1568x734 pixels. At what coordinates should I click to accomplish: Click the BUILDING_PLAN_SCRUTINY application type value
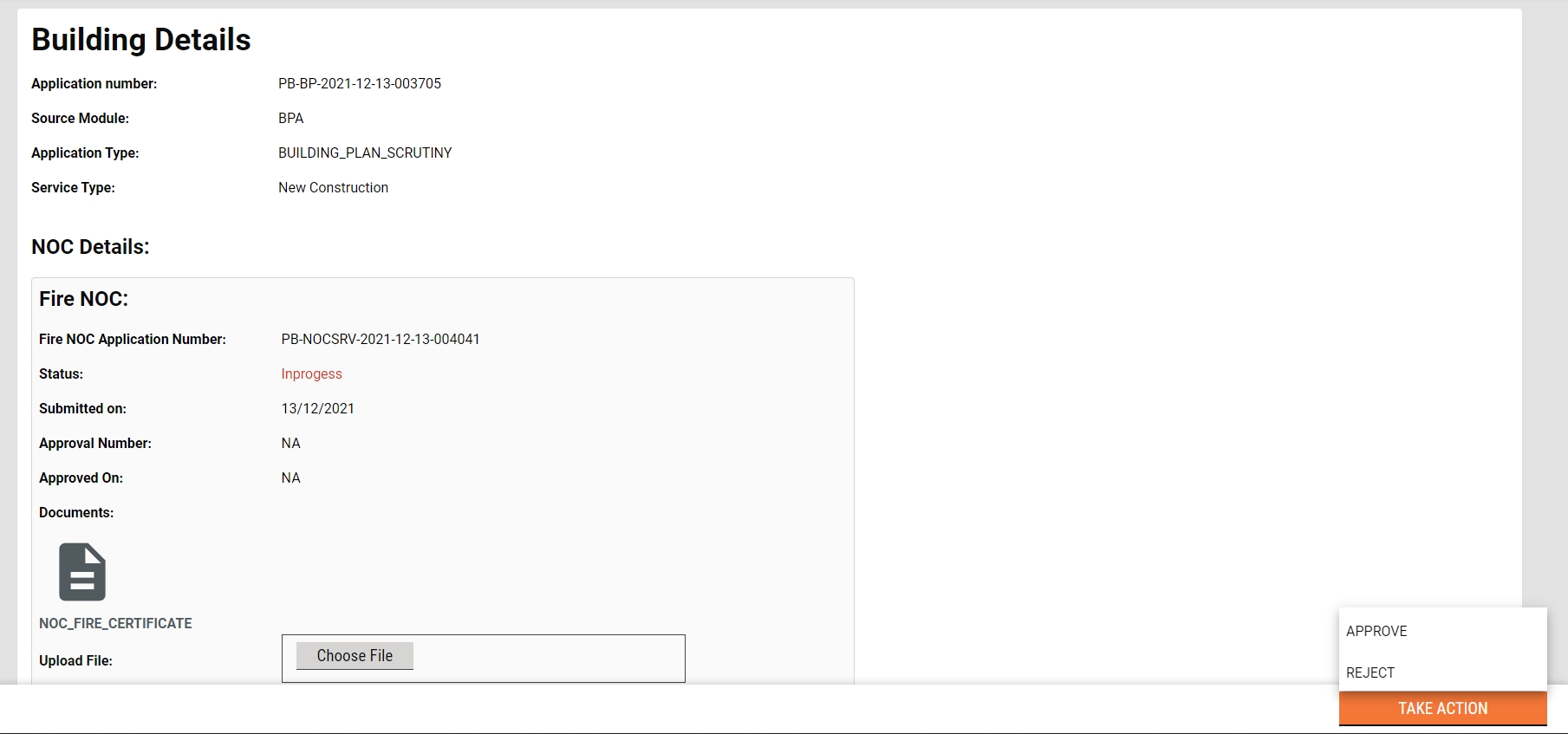(365, 153)
